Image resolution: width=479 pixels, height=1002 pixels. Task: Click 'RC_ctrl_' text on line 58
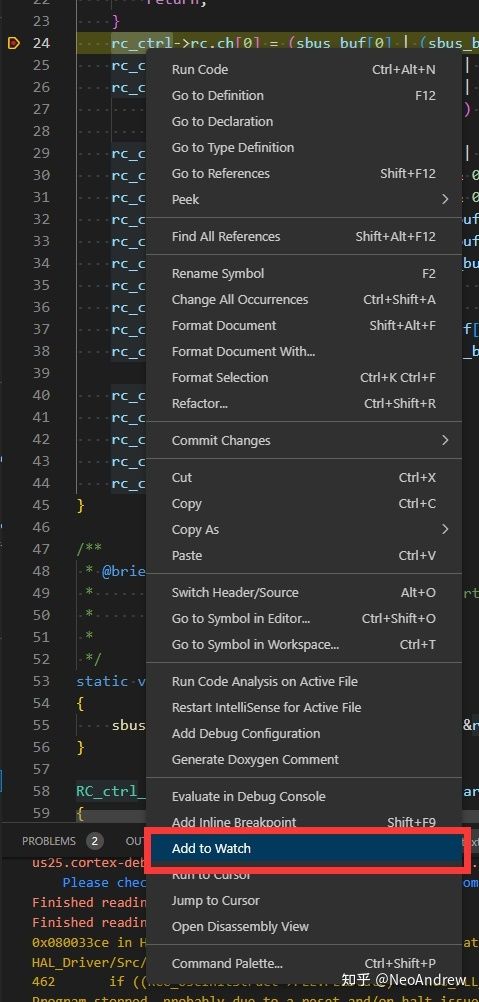[x=110, y=791]
